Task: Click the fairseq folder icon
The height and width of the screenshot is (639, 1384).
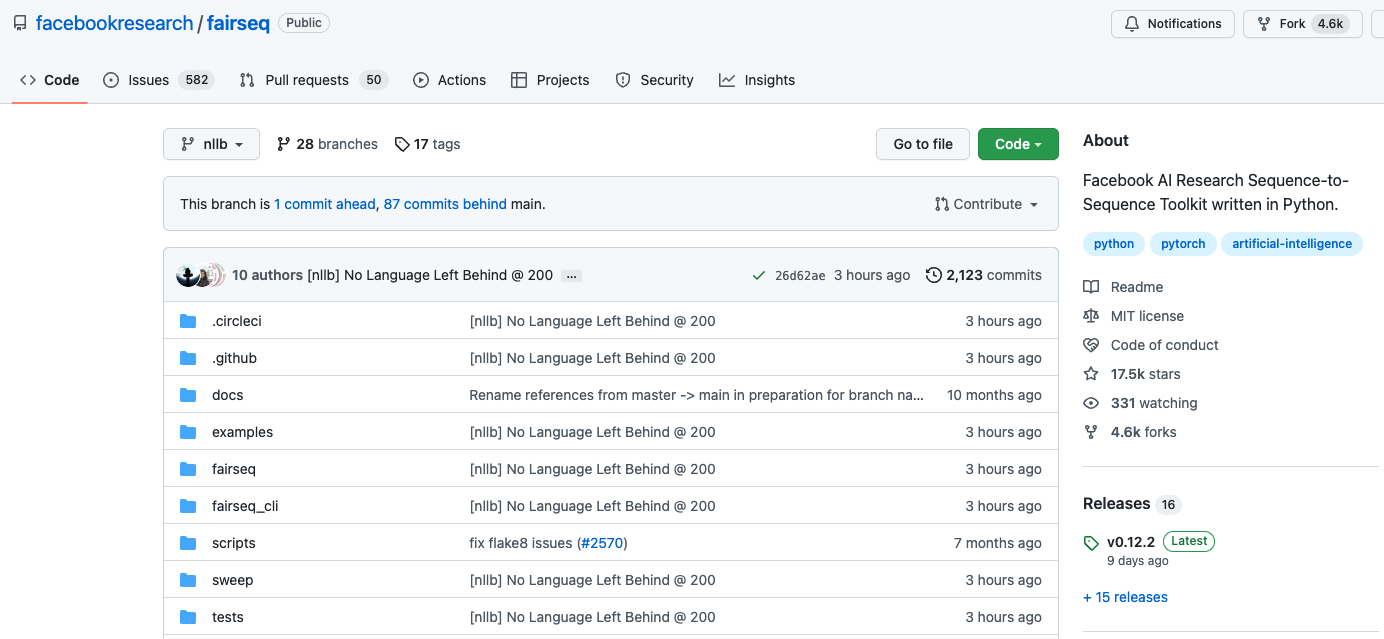Action: (x=188, y=469)
